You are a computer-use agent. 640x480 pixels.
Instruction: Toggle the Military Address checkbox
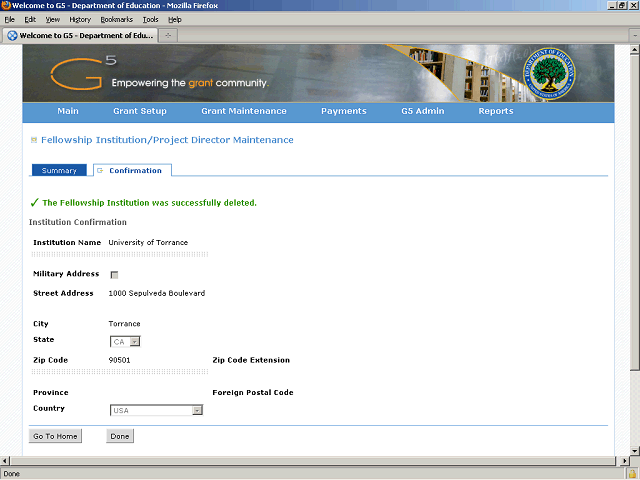pos(114,275)
